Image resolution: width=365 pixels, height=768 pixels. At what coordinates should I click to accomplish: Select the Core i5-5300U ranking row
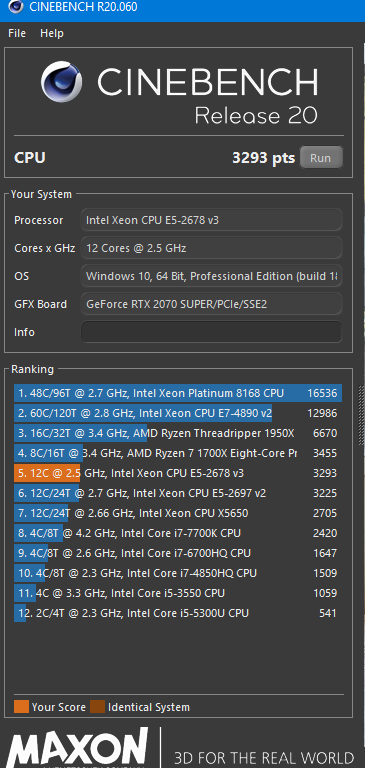click(177, 613)
